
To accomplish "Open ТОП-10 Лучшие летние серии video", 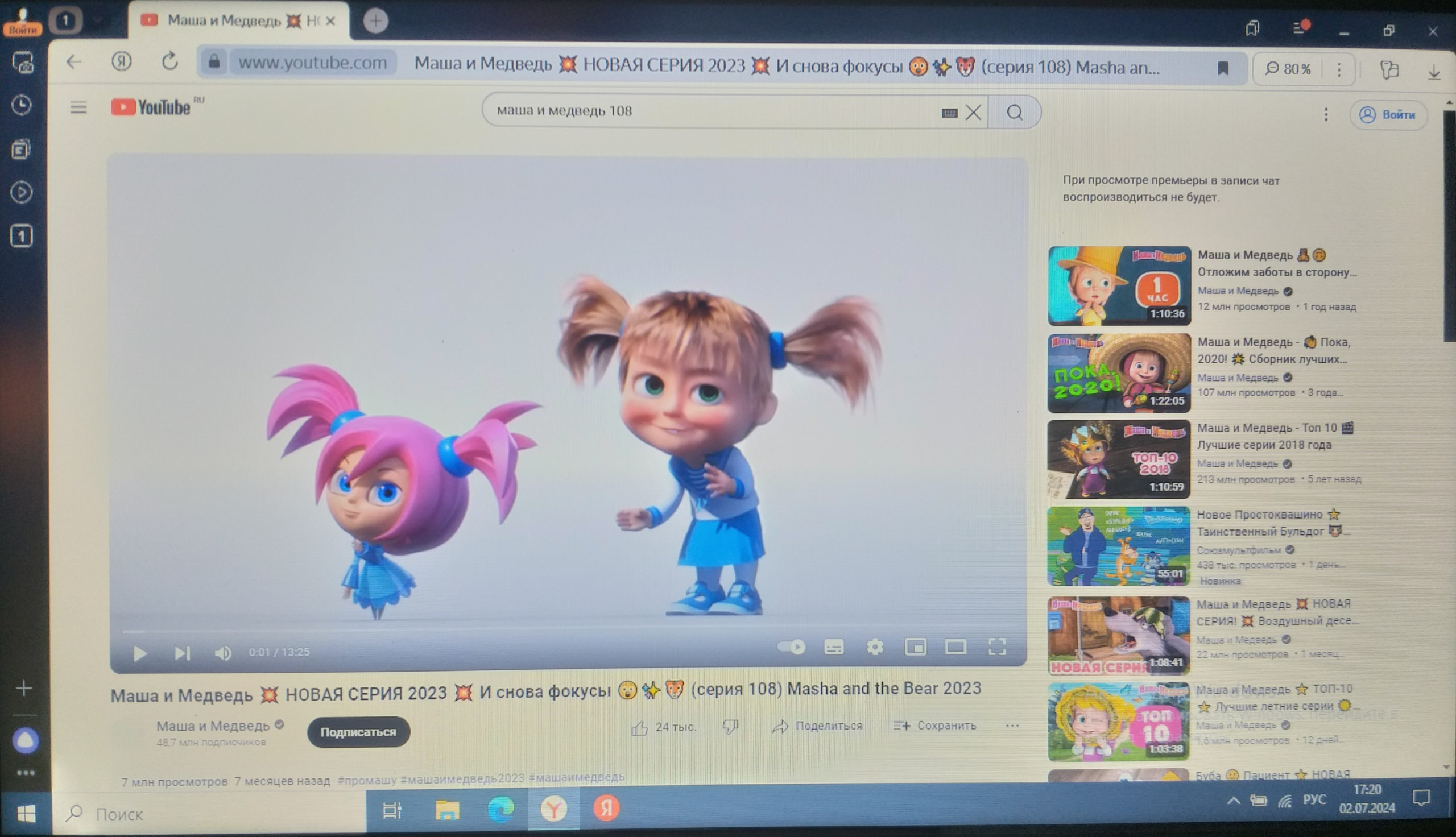I will tap(1119, 722).
